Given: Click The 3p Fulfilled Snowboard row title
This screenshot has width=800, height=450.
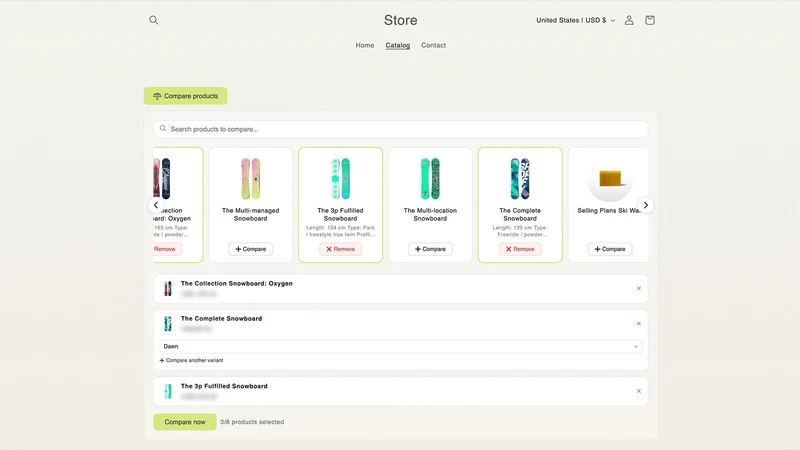Looking at the screenshot, I should (224, 386).
